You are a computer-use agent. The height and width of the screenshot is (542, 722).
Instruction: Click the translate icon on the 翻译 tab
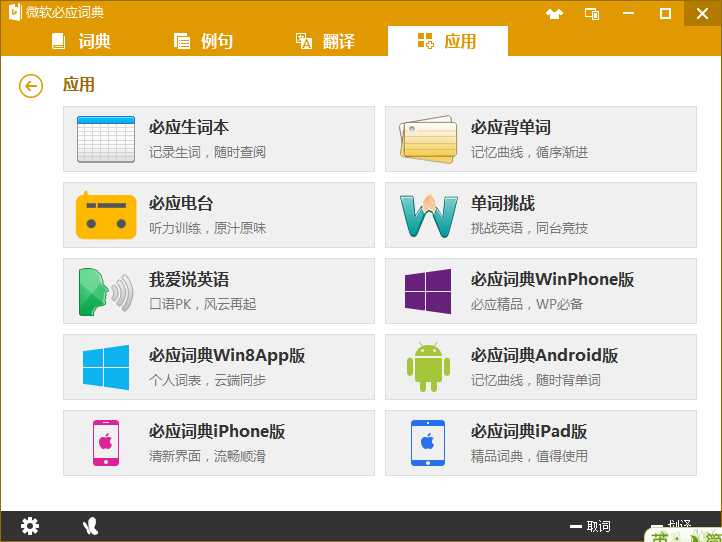coord(303,41)
